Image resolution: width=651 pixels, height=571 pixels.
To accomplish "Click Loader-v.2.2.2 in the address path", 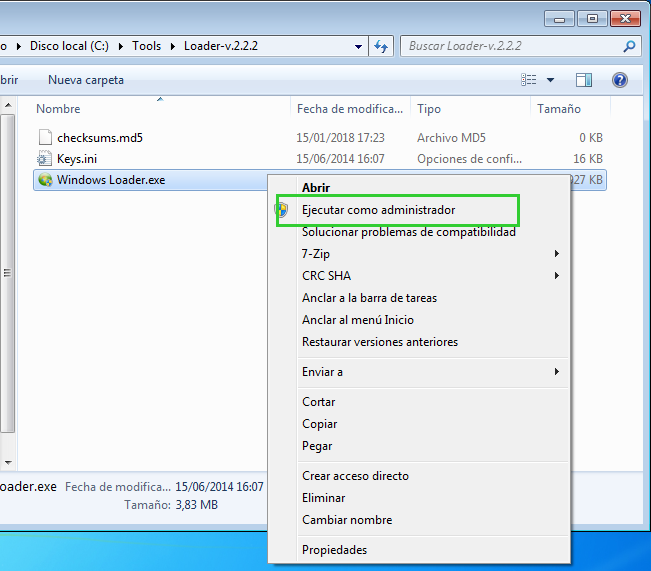I will [x=220, y=46].
